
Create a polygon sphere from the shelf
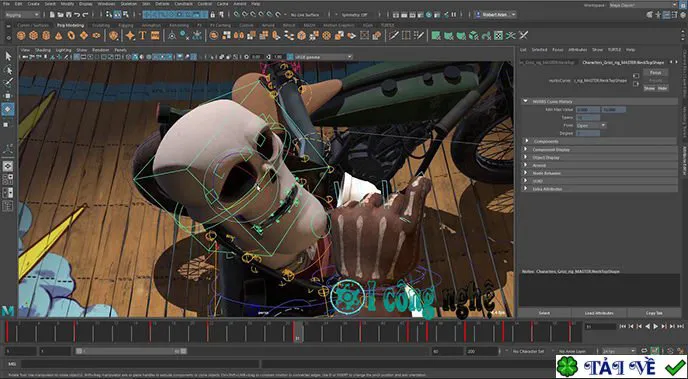(x=21, y=36)
